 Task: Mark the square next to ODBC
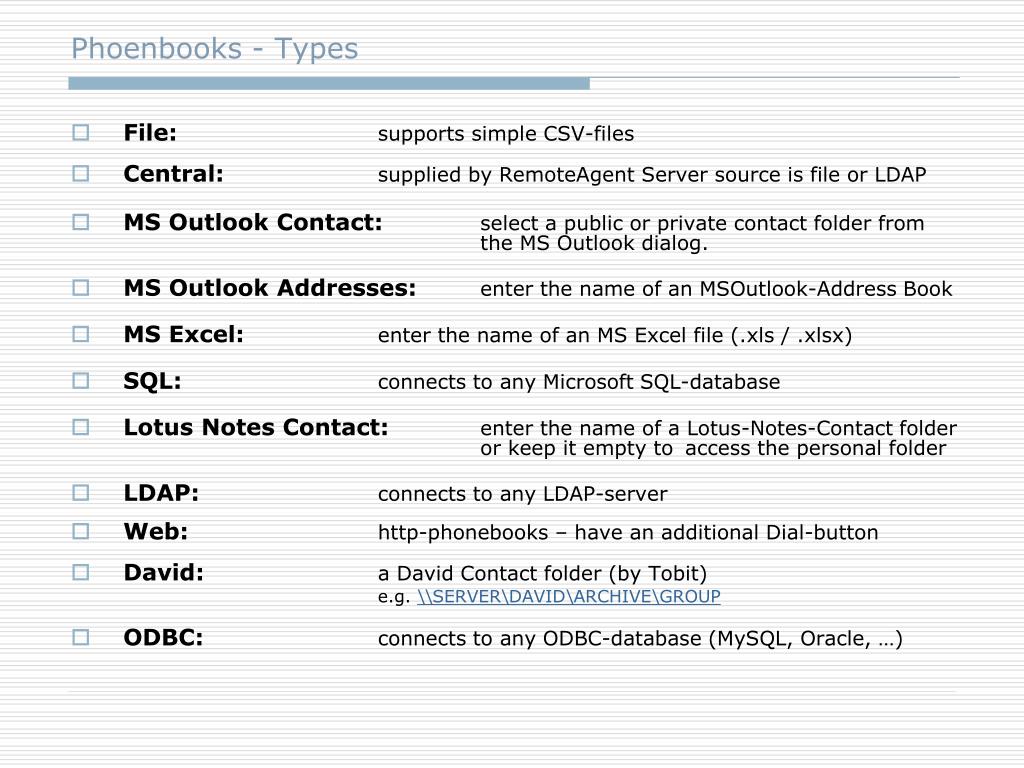click(x=81, y=637)
